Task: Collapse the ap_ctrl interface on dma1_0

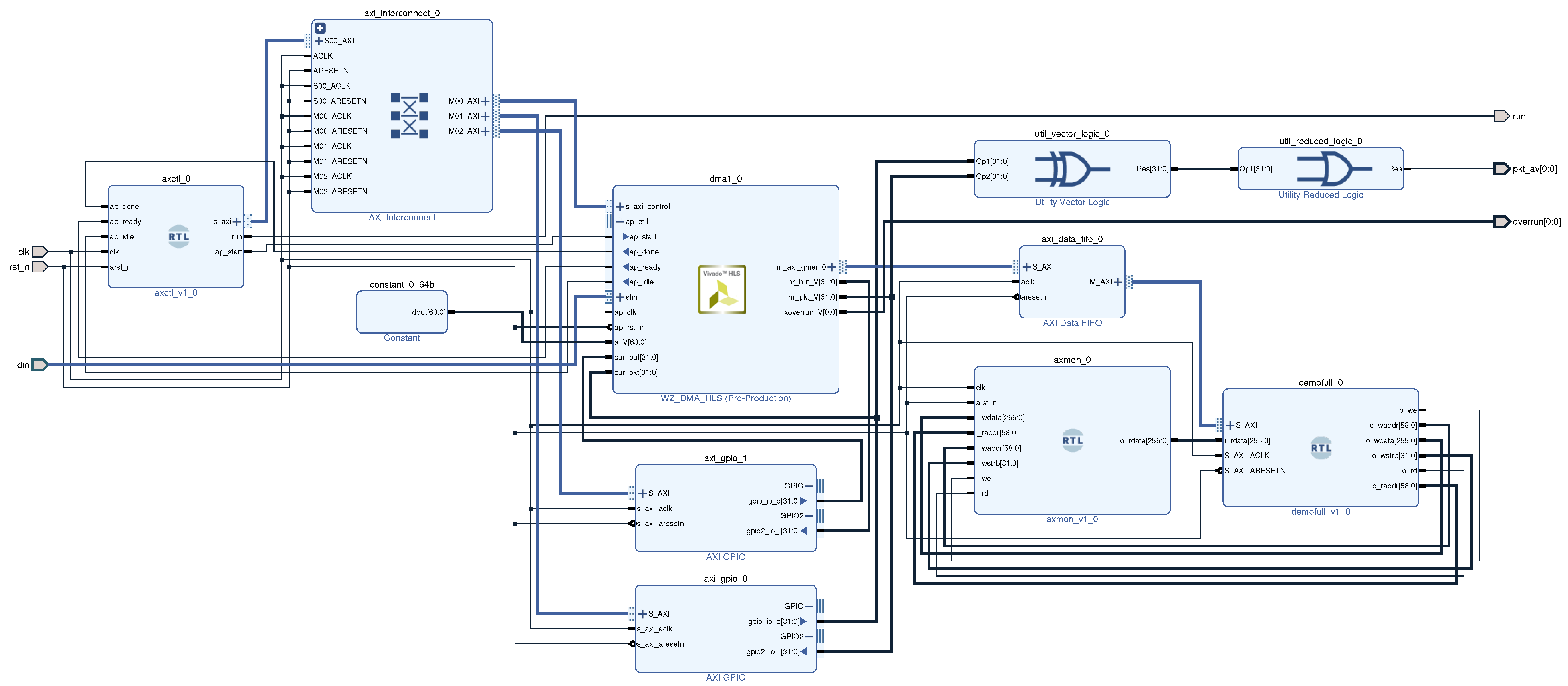Action: 620,222
